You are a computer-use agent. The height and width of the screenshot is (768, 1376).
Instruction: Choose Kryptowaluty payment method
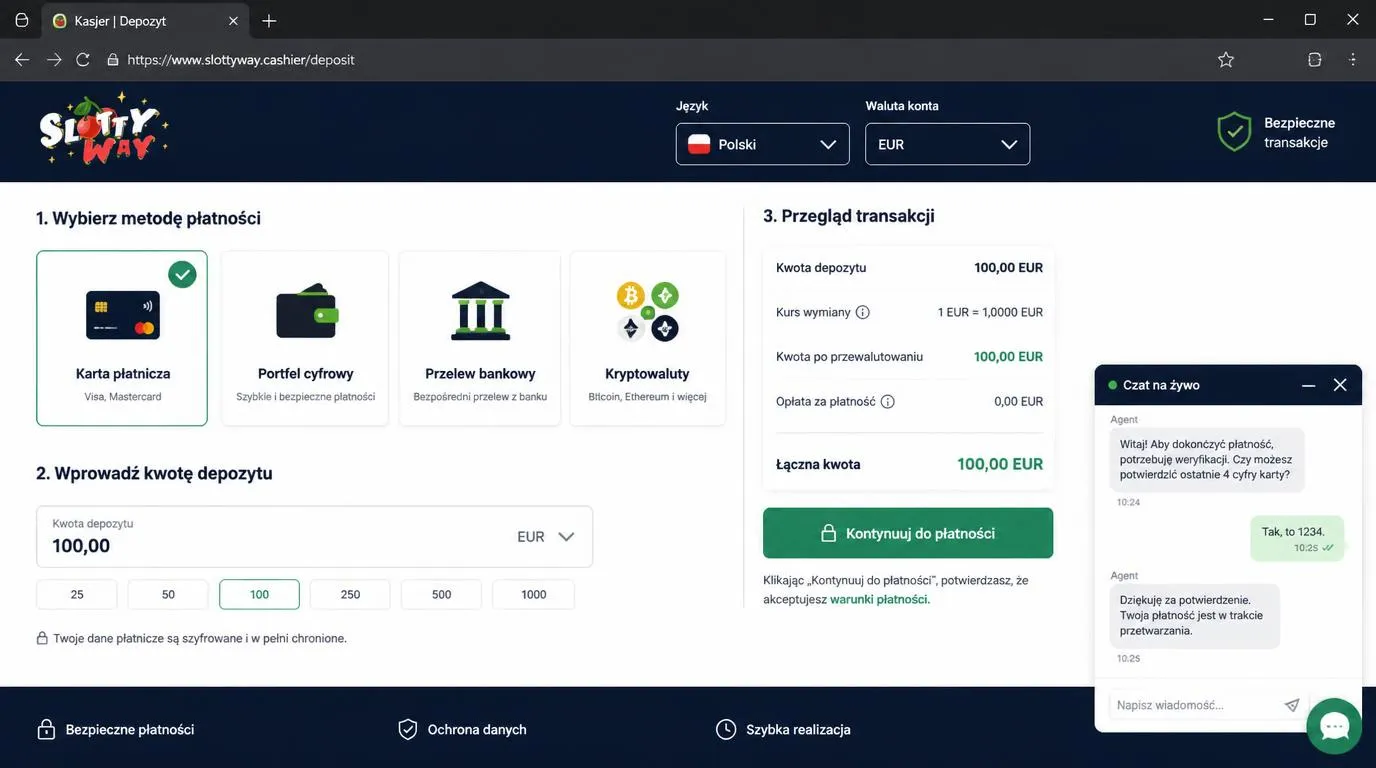[647, 338]
